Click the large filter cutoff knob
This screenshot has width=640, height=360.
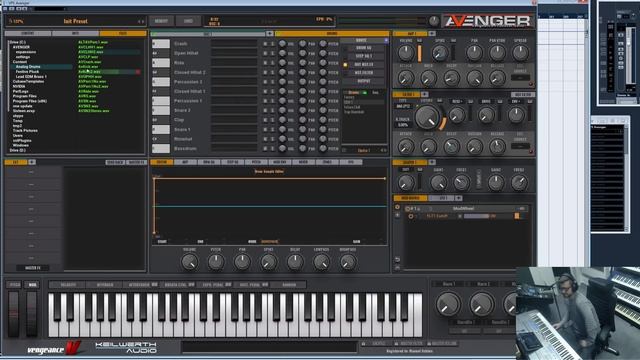427,116
